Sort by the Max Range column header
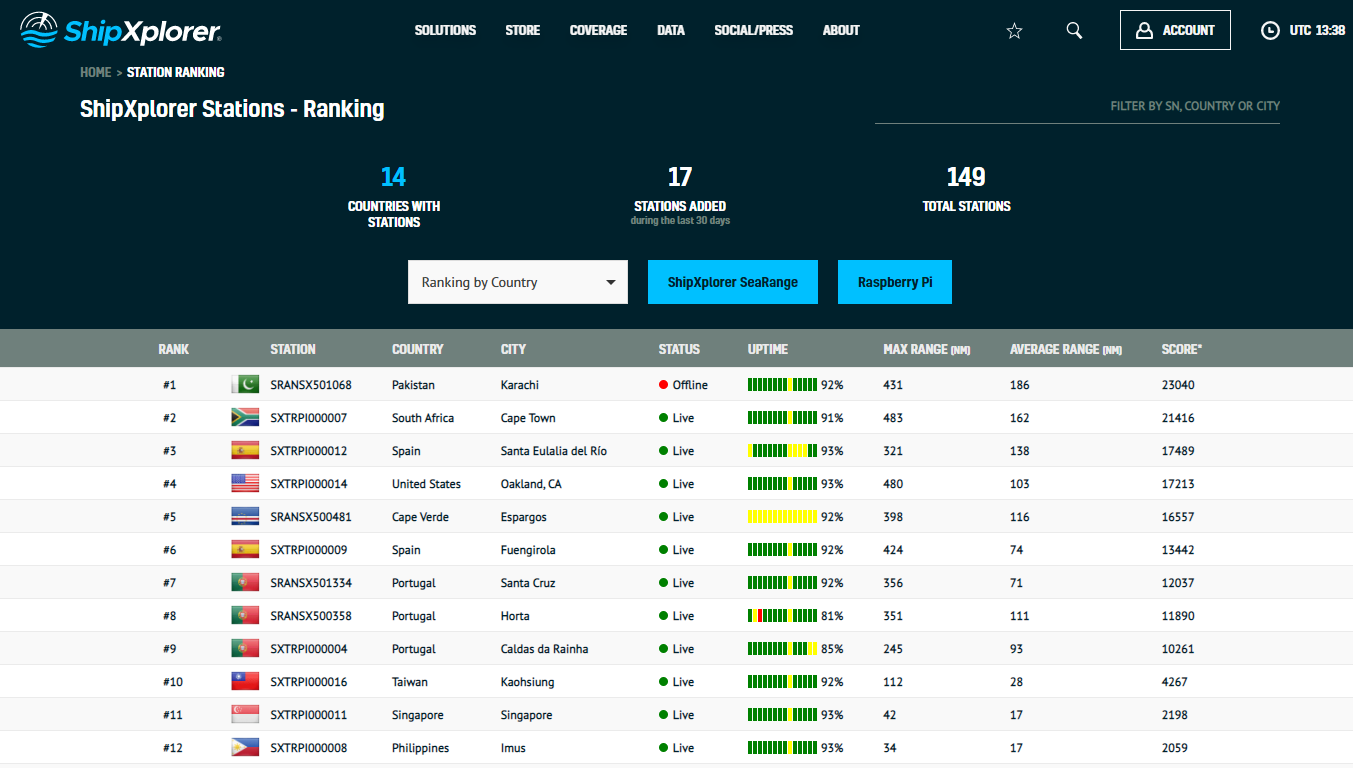 coord(927,349)
